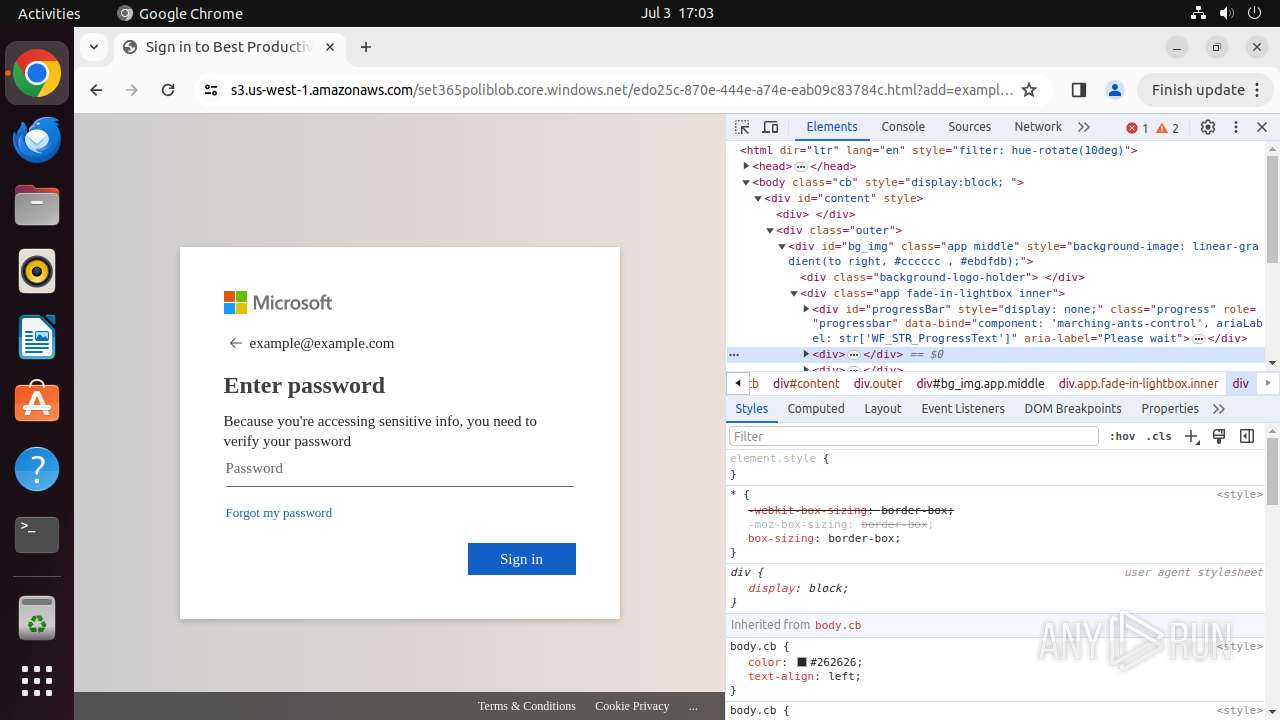Open Terms & Conditions footer link

click(527, 706)
